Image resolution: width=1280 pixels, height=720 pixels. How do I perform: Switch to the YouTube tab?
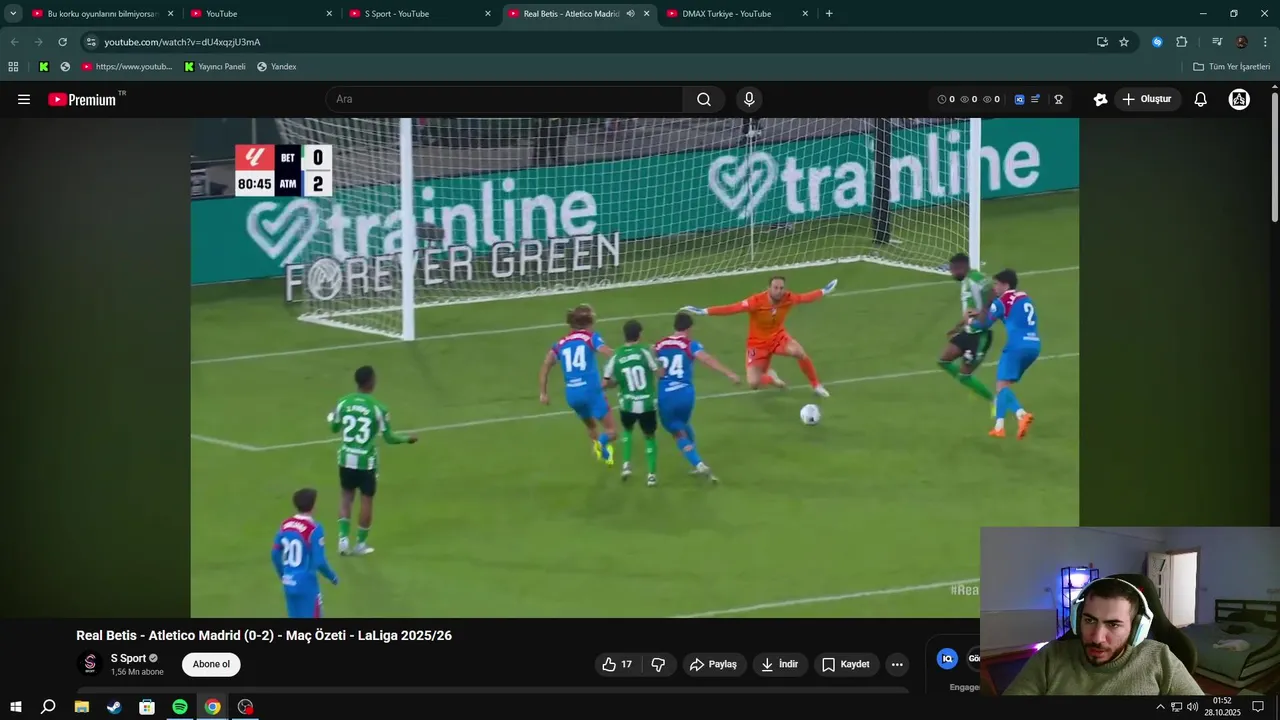(x=262, y=14)
